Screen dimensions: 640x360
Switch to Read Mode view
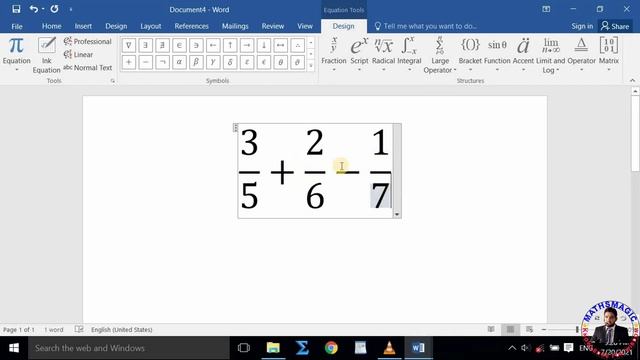click(491, 329)
